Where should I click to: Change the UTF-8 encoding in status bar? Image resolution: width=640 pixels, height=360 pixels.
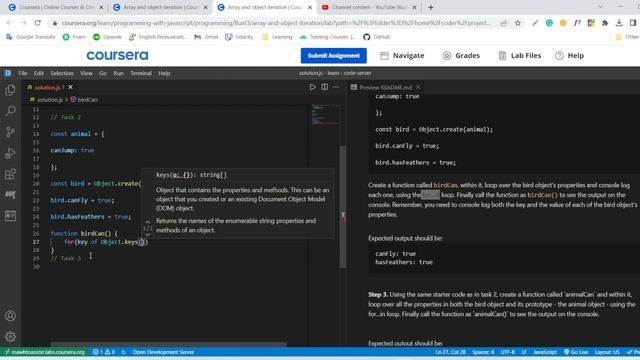coord(507,352)
